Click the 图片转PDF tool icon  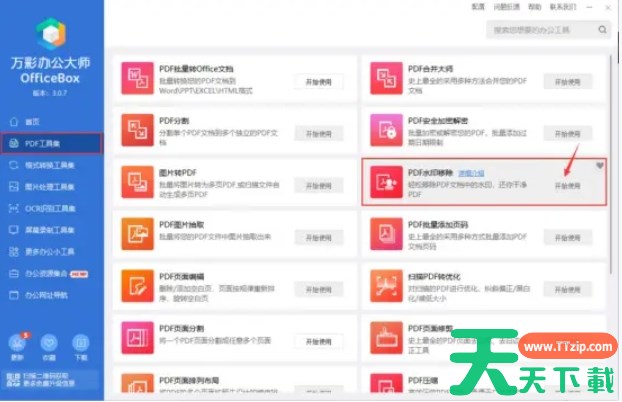pyautogui.click(x=137, y=182)
